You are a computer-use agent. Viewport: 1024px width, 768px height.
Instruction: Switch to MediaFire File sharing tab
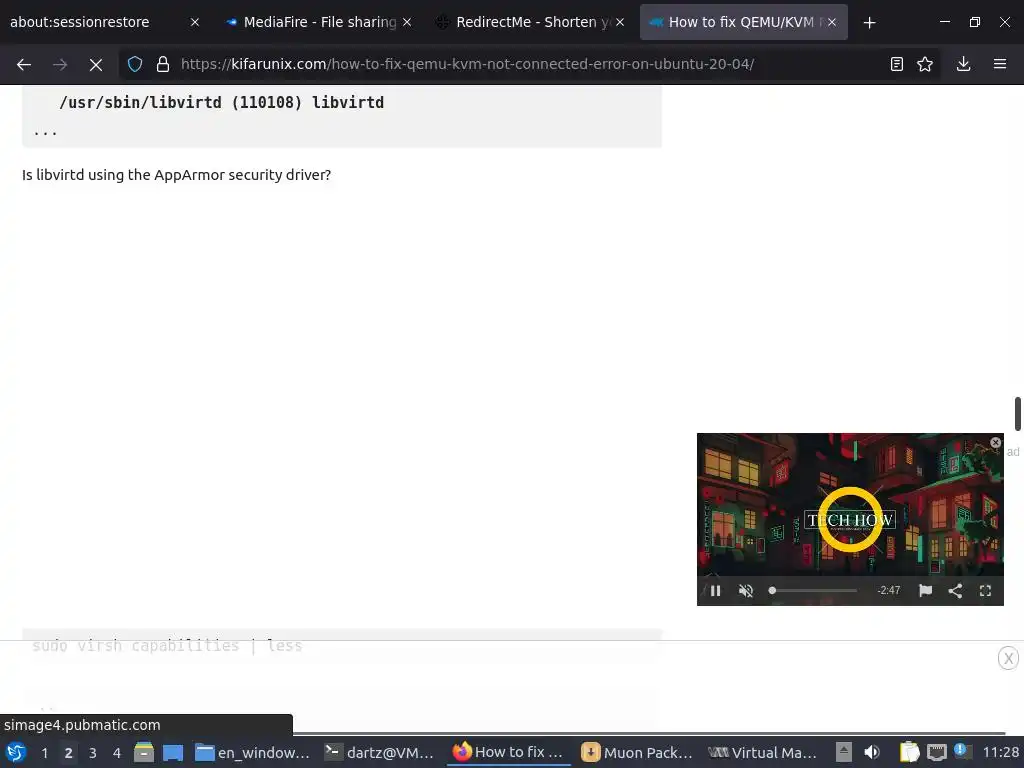pos(319,22)
